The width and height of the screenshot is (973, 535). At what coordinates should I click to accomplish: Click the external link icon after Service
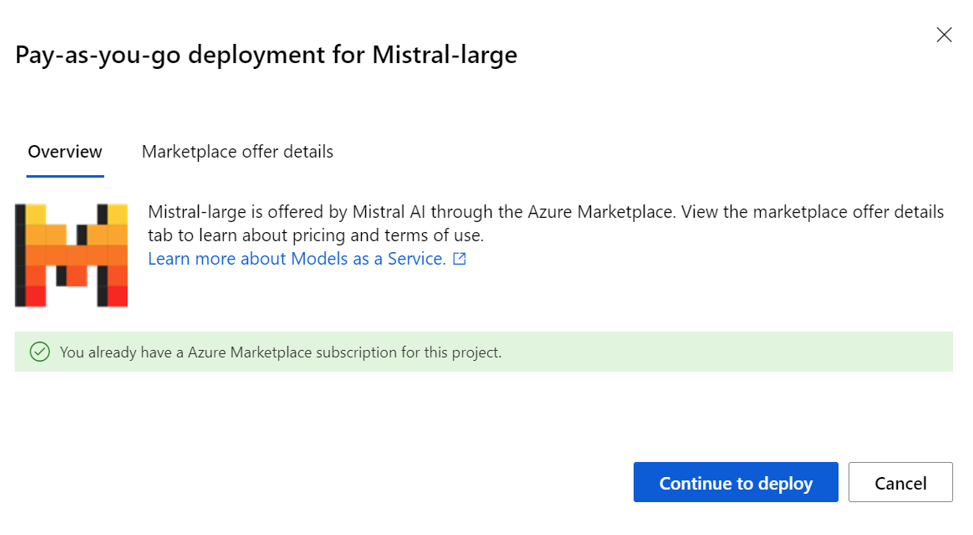(459, 259)
